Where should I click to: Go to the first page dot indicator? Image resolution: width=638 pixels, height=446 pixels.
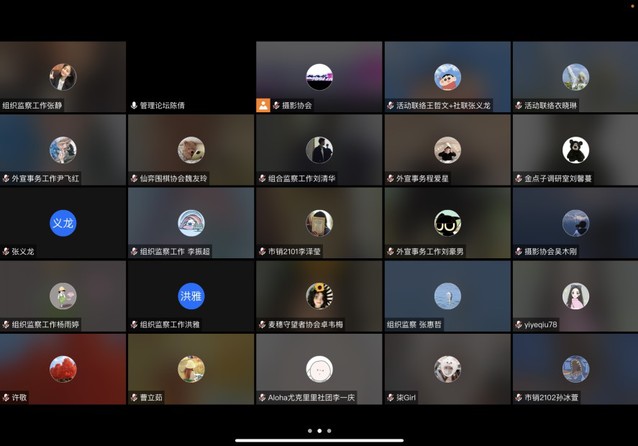point(309,431)
